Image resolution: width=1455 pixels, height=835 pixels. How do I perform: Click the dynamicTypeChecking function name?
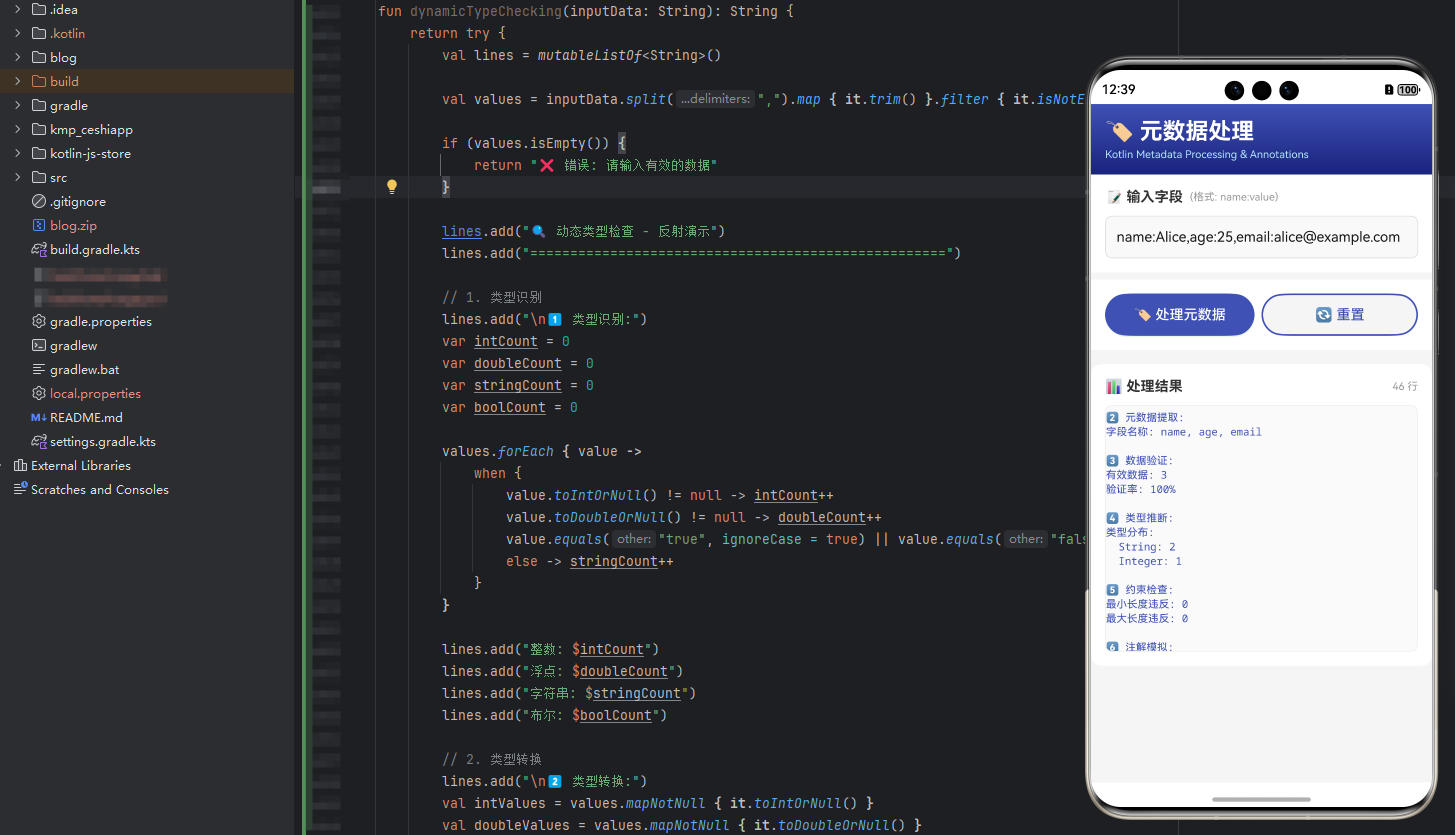pos(486,11)
